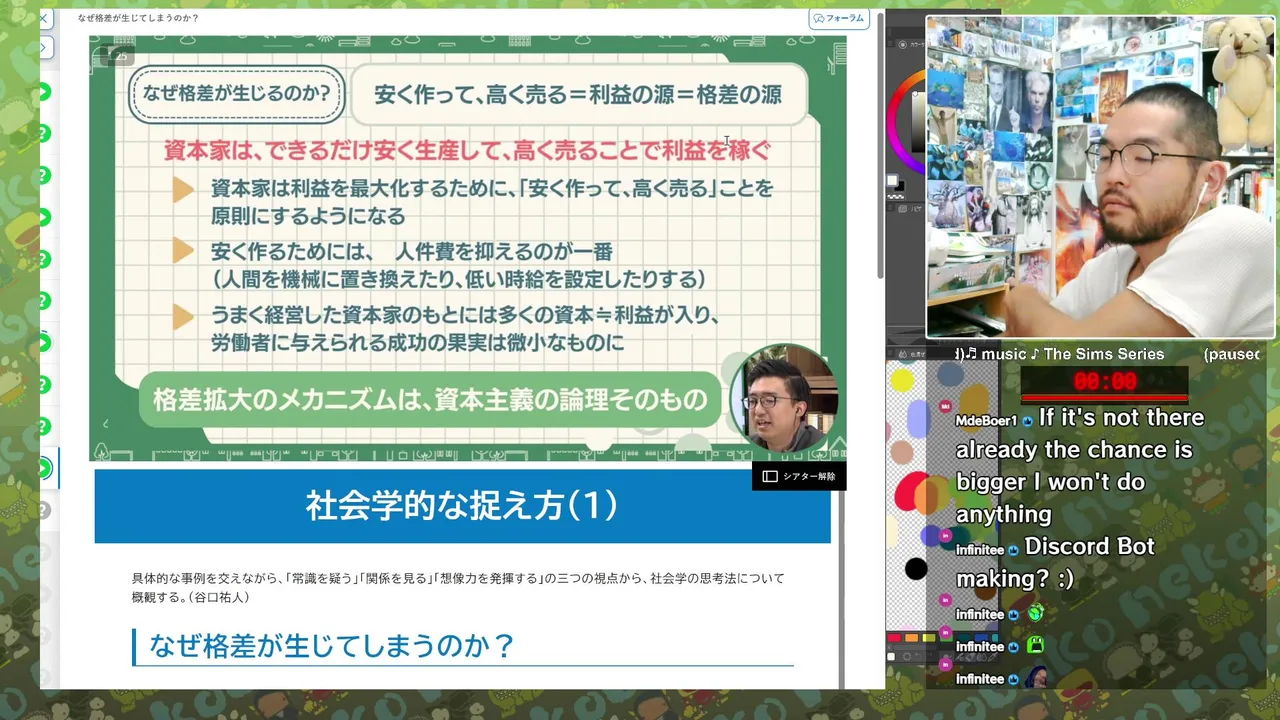Click the red 00:00 timer display
Viewport: 1280px width, 720px height.
pos(1104,381)
